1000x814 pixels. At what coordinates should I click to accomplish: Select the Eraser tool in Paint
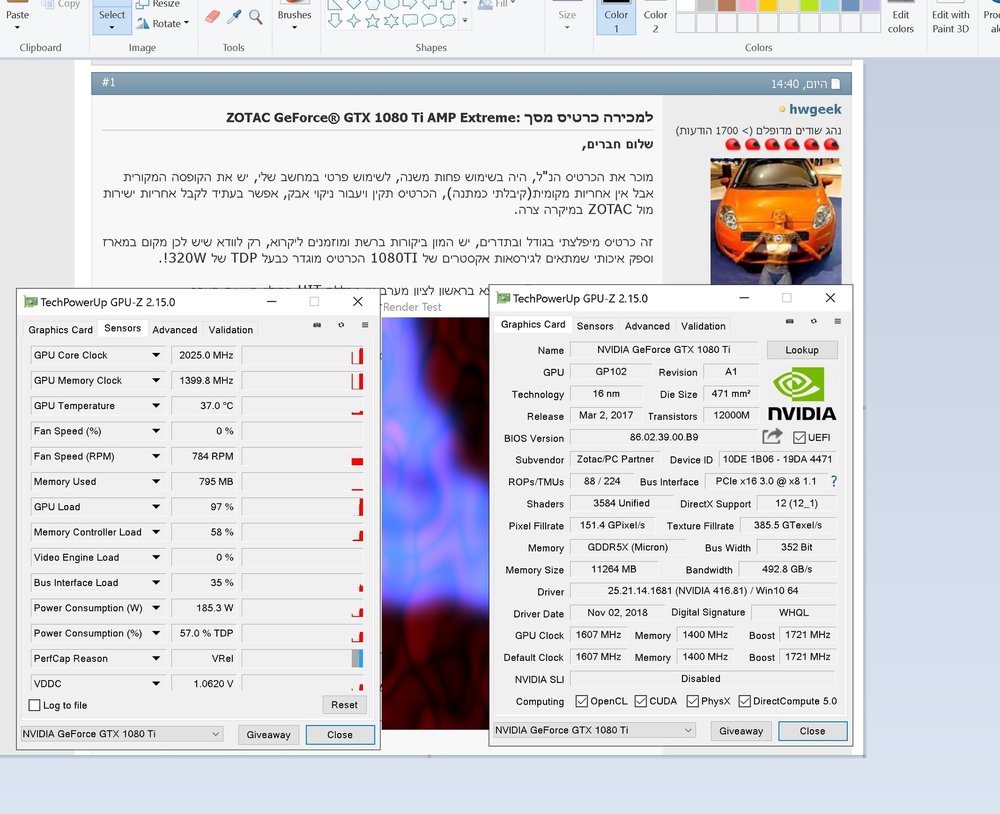212,17
